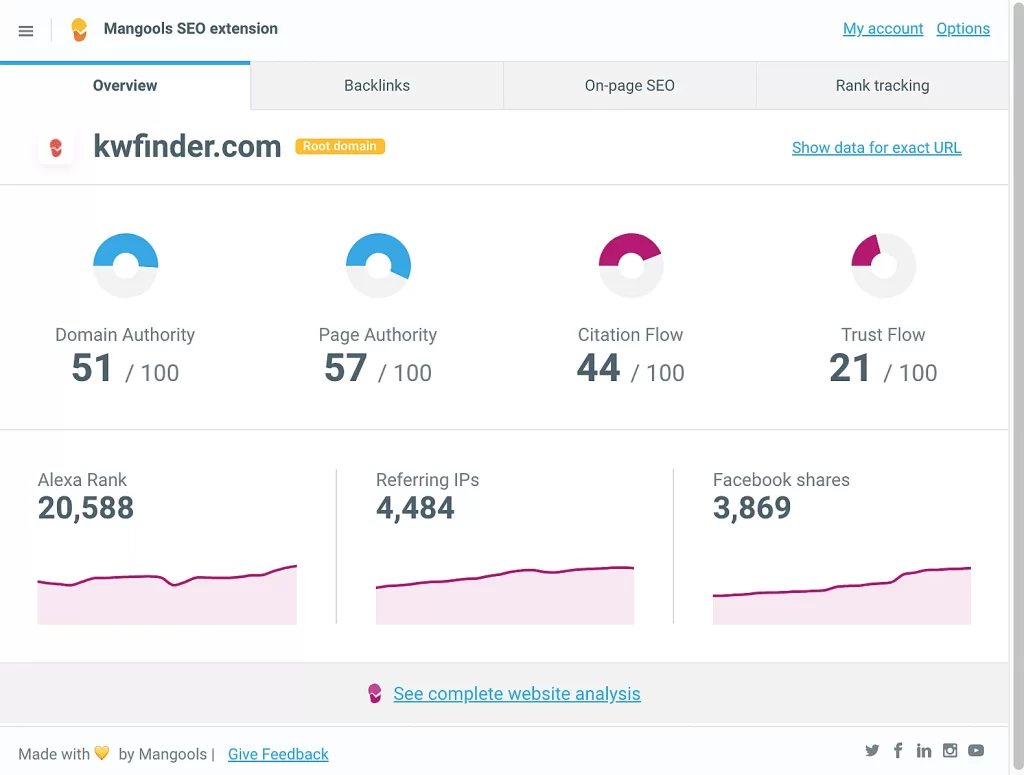1024x775 pixels.
Task: Click Show data for exact URL
Action: [876, 148]
